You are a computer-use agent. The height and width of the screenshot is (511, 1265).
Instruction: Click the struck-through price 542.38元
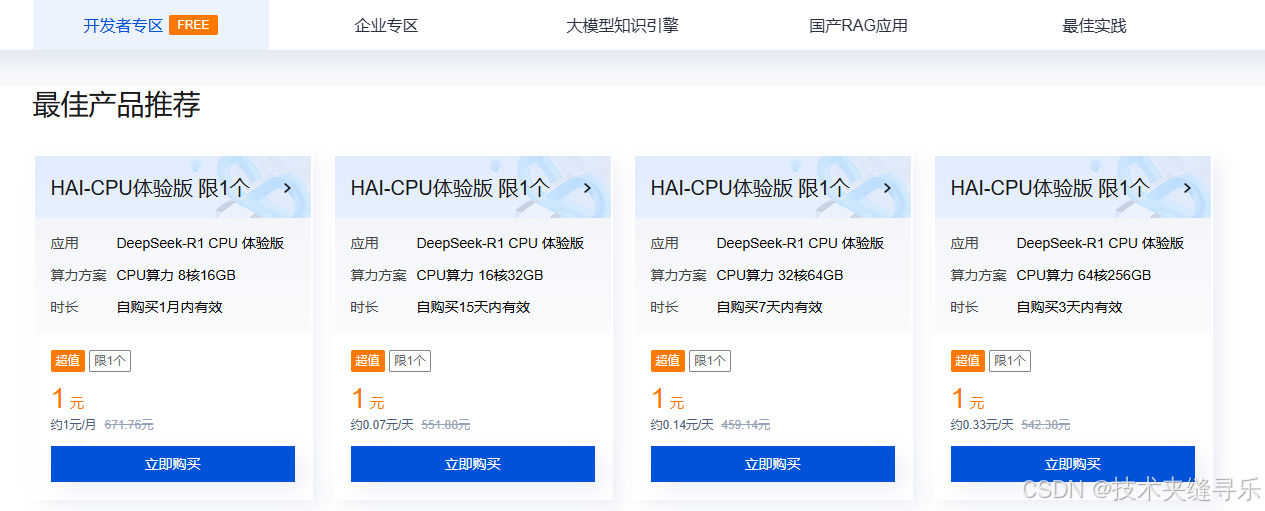tap(1046, 425)
